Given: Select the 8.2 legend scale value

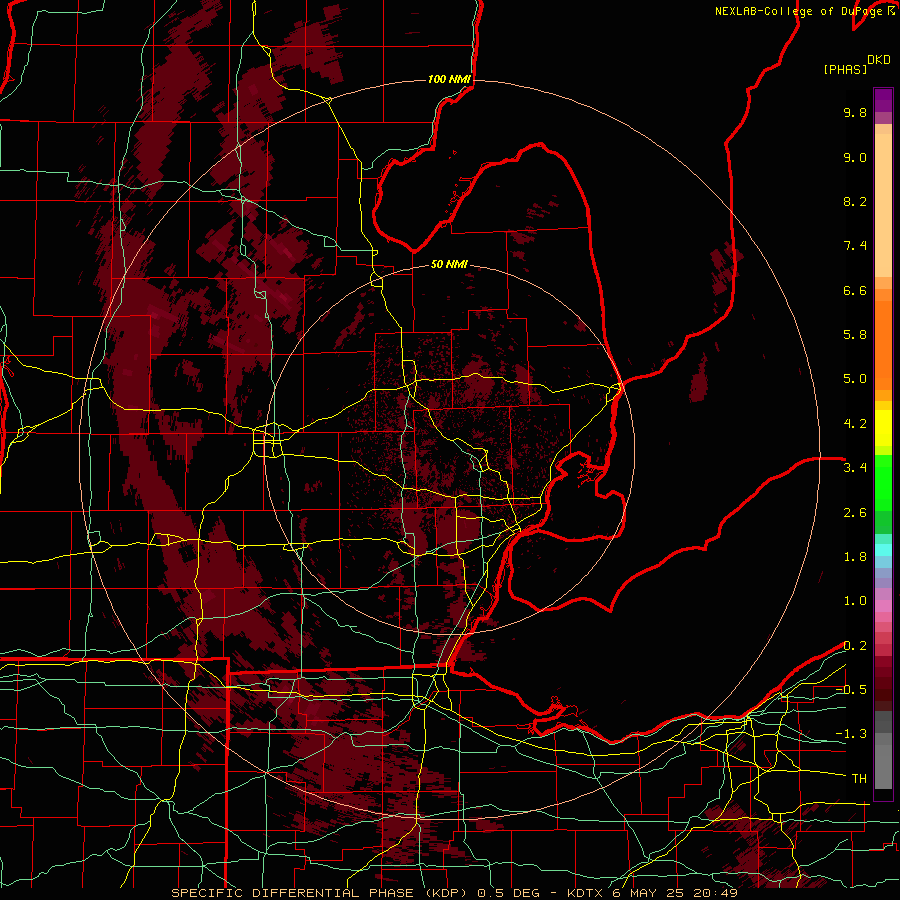Looking at the screenshot, I should point(855,201).
